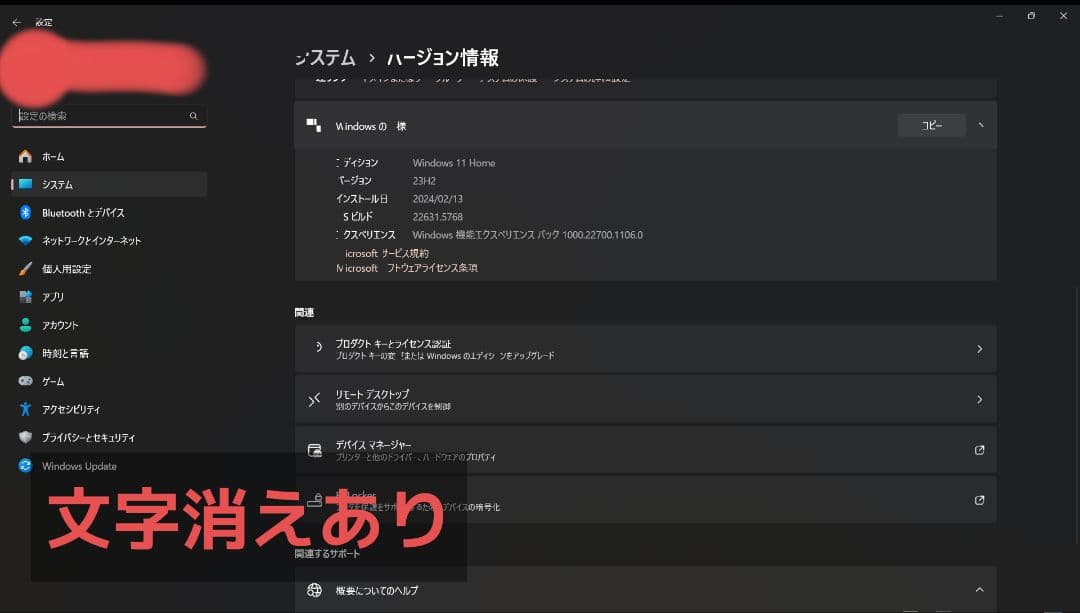Click the アプリ sidebar icon

24,296
